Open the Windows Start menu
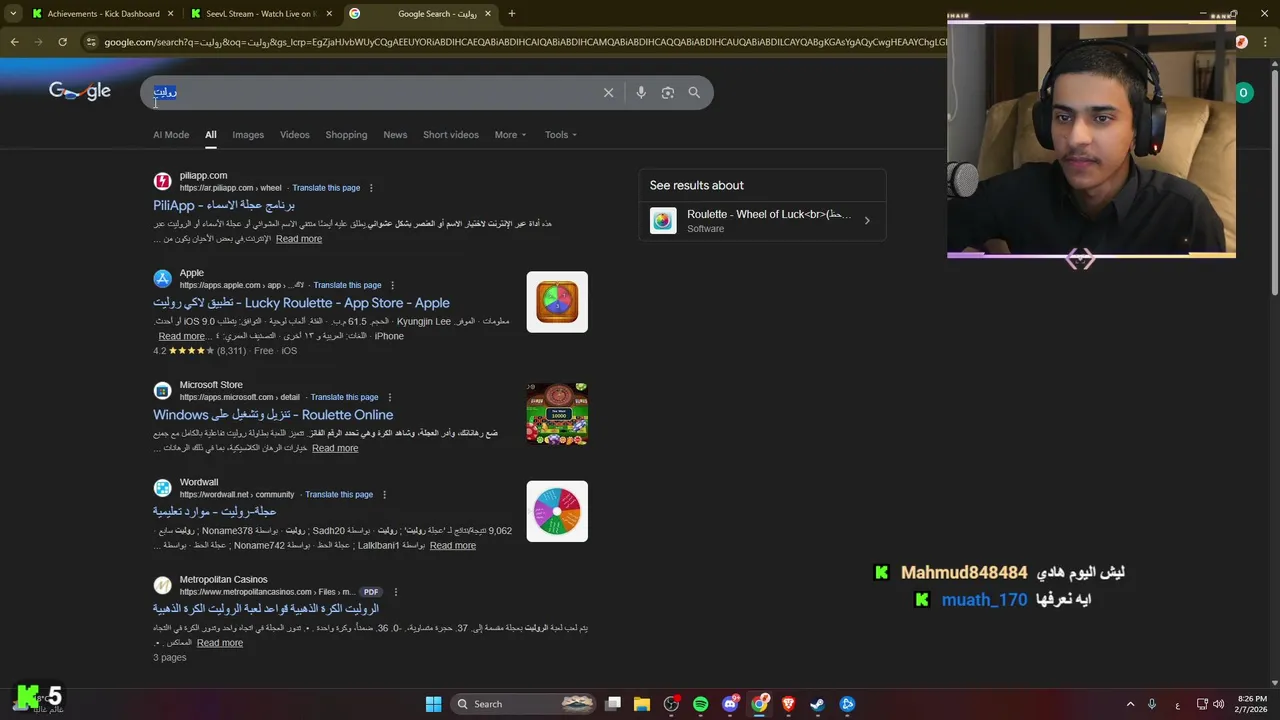The width and height of the screenshot is (1280, 720). (433, 704)
